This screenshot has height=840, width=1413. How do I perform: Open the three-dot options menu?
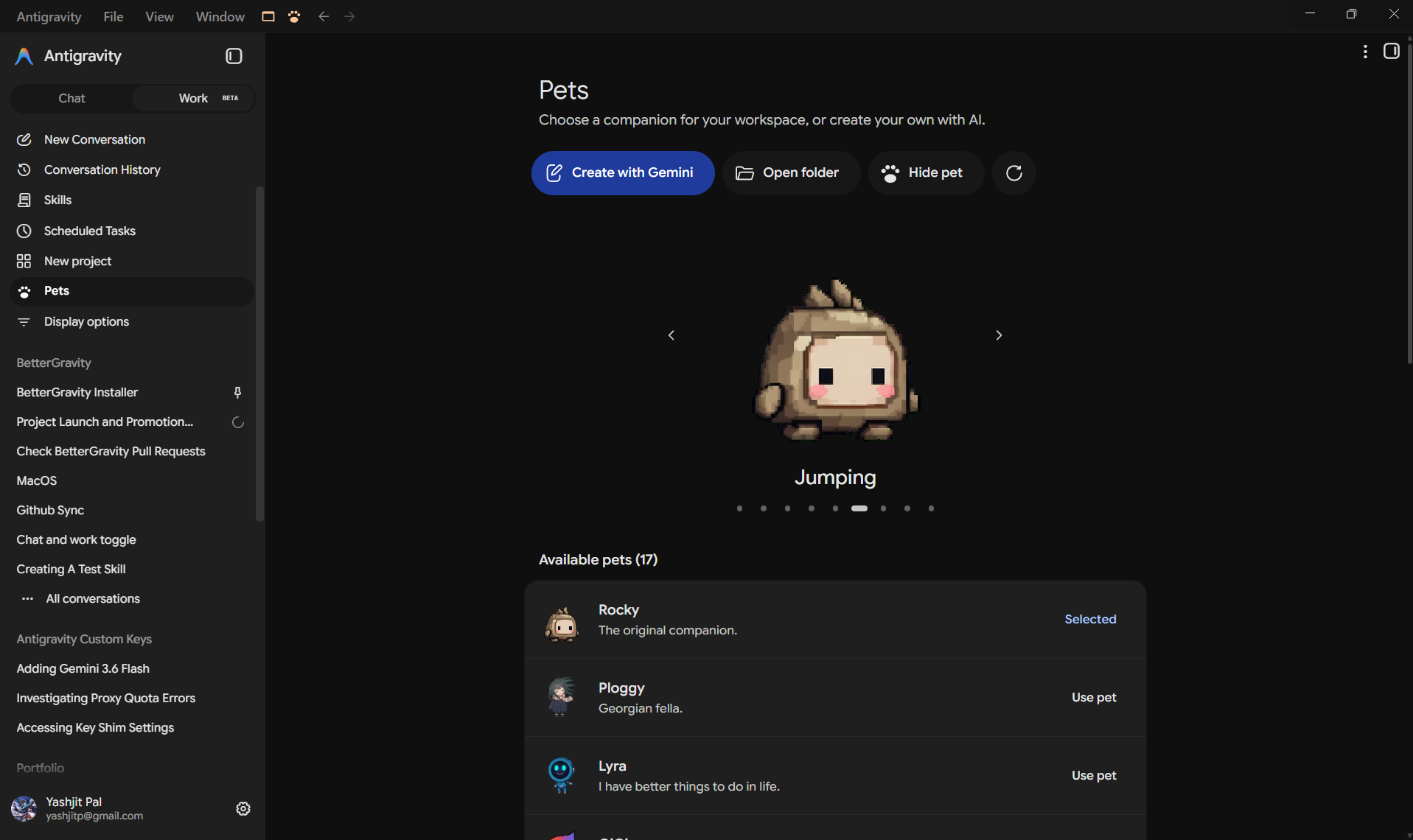coord(1365,51)
